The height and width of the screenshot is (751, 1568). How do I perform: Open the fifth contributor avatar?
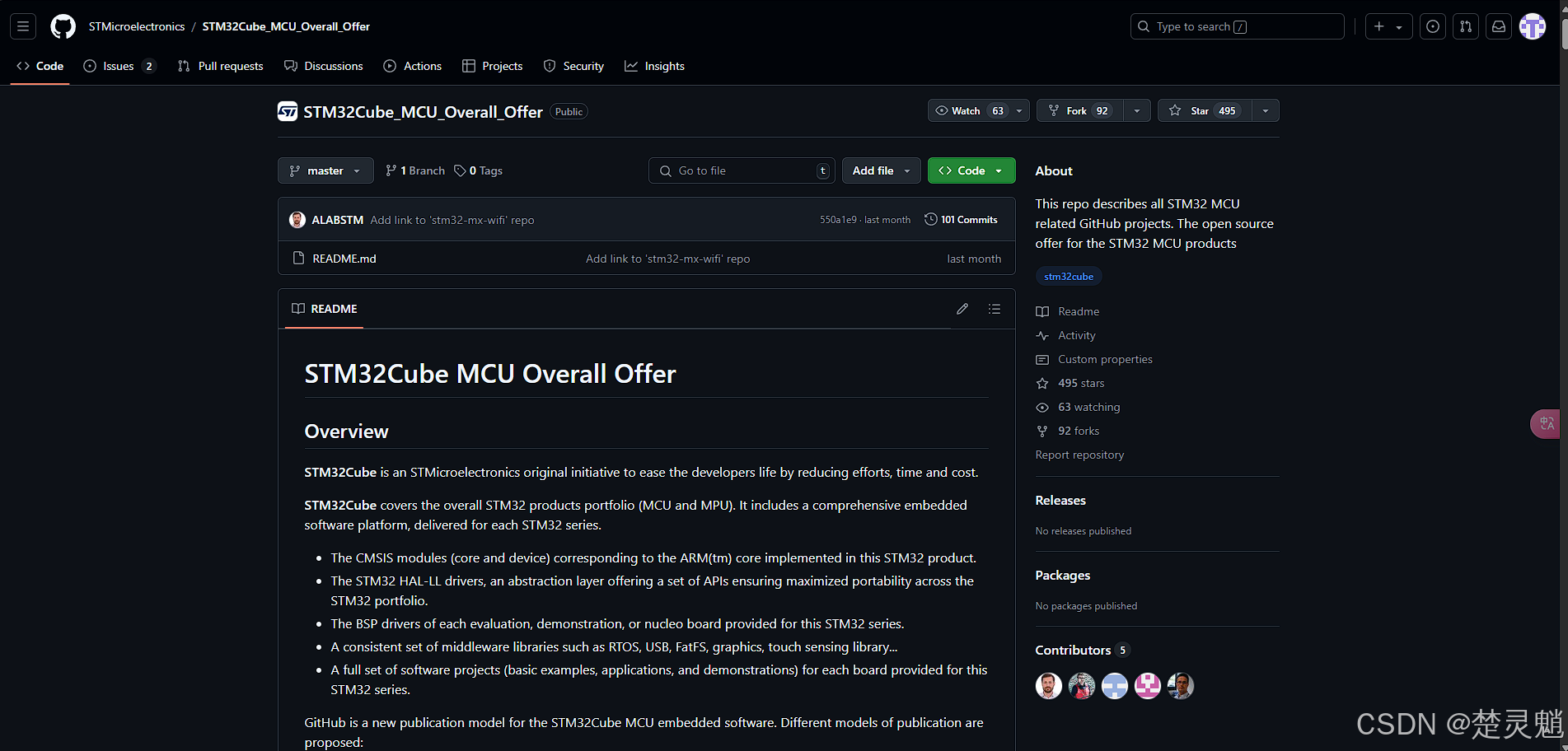coord(1181,685)
